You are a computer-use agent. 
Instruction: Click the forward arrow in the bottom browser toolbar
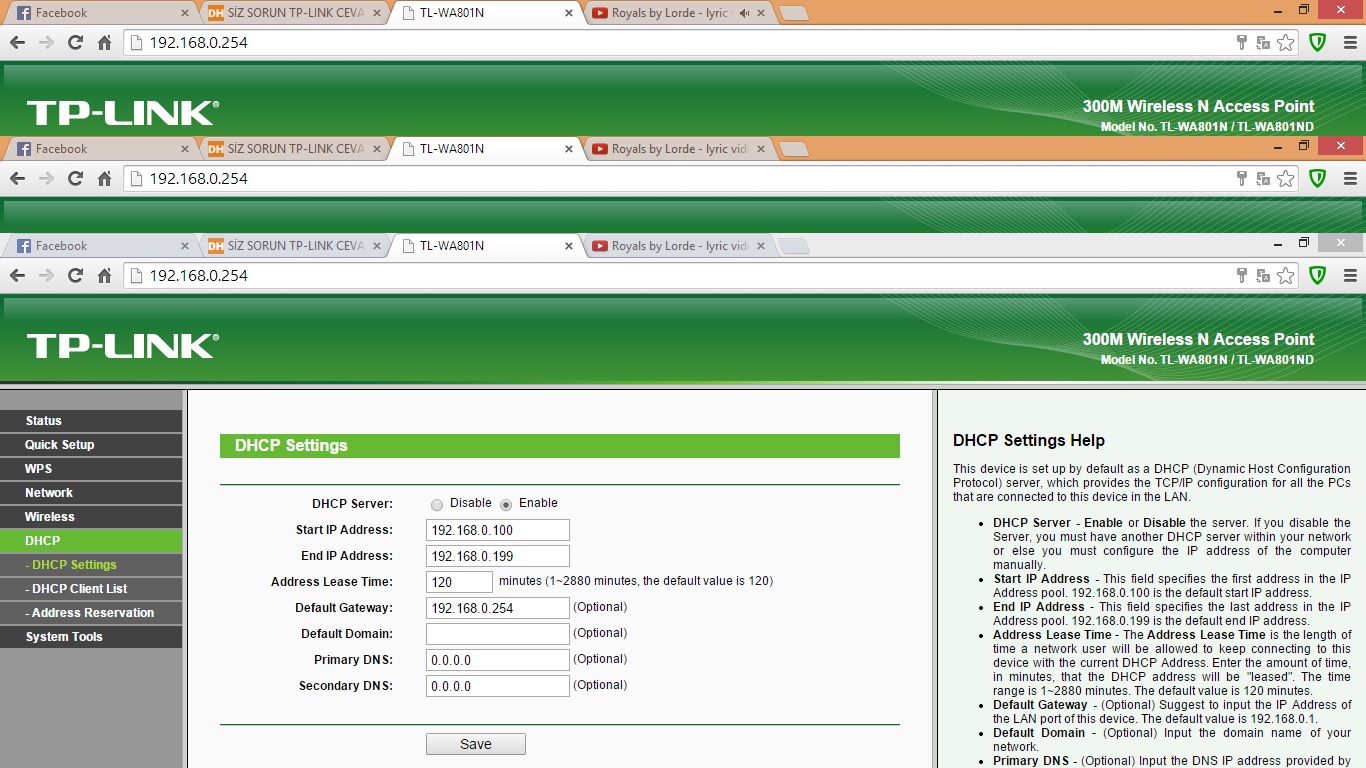[x=46, y=276]
